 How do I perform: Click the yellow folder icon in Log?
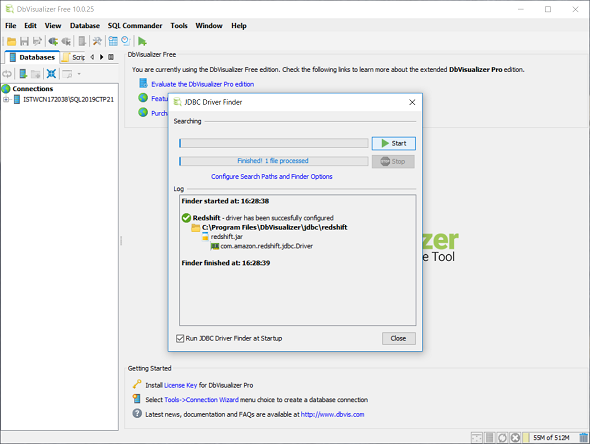tap(196, 228)
